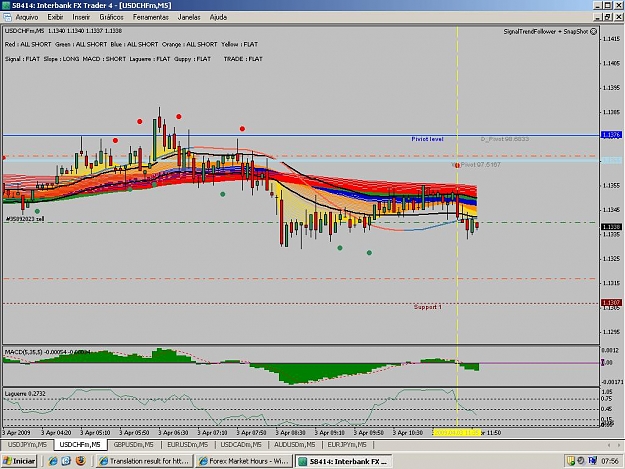Image resolution: width=625 pixels, height=469 pixels.
Task: Click the Support 1 text label
Action: tap(427, 307)
